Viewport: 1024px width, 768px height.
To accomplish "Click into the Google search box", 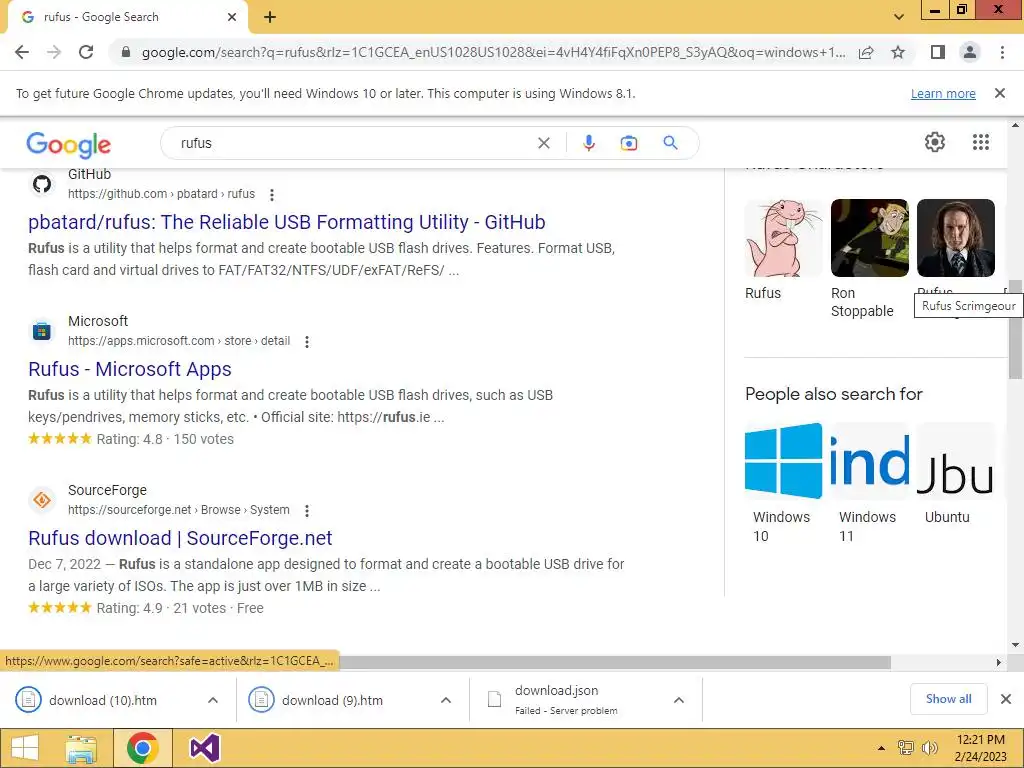I will [353, 143].
